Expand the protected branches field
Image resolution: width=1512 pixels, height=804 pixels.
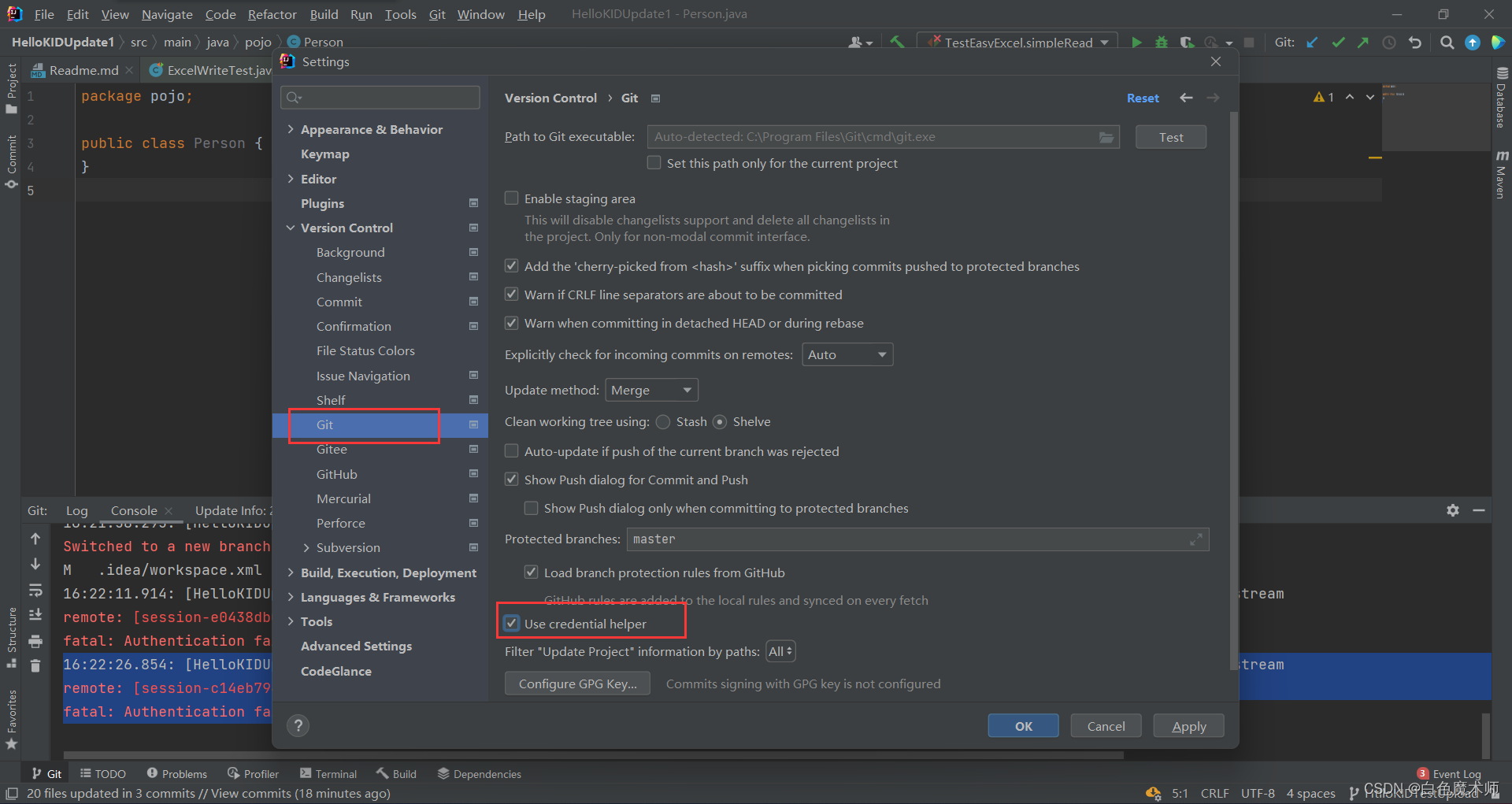click(x=1195, y=539)
